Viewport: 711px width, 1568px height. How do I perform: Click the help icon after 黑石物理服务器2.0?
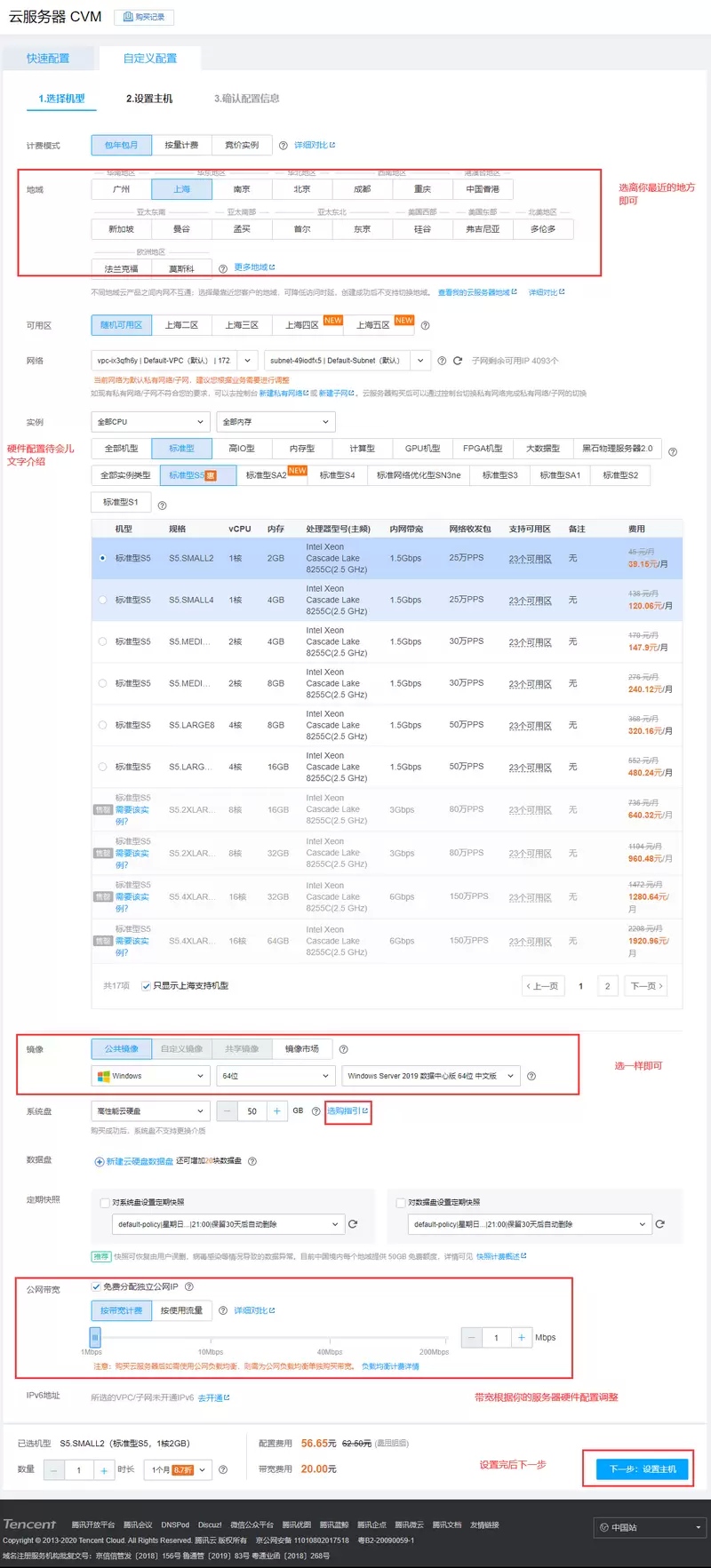673,452
